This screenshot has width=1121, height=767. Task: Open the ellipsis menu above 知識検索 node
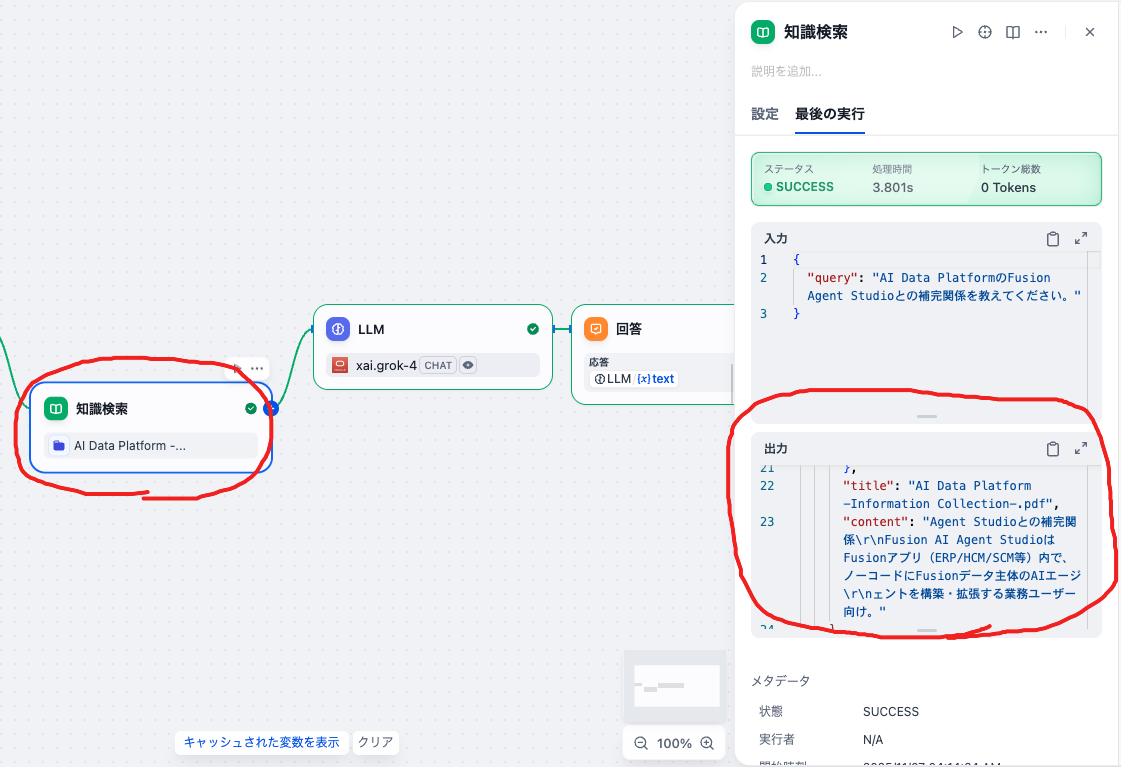257,369
